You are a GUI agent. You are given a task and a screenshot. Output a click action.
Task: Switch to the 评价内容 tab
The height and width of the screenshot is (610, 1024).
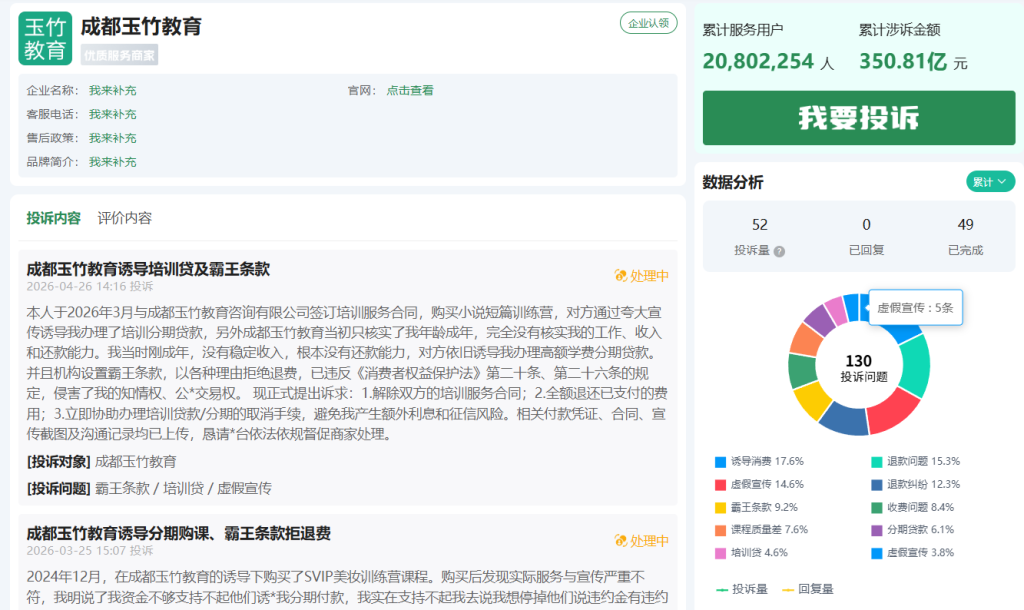125,218
